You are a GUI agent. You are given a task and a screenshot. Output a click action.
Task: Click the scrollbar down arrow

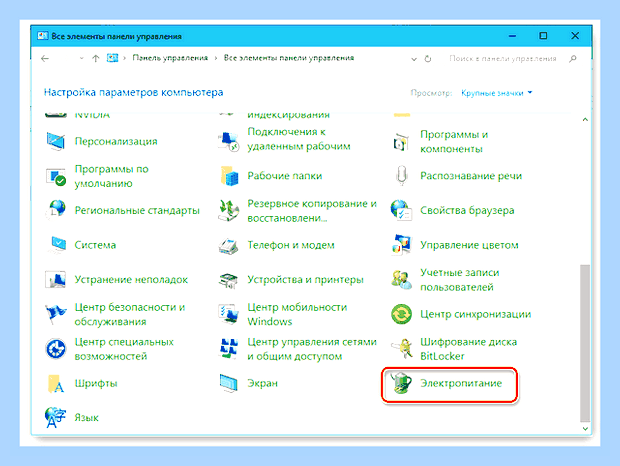point(585,428)
